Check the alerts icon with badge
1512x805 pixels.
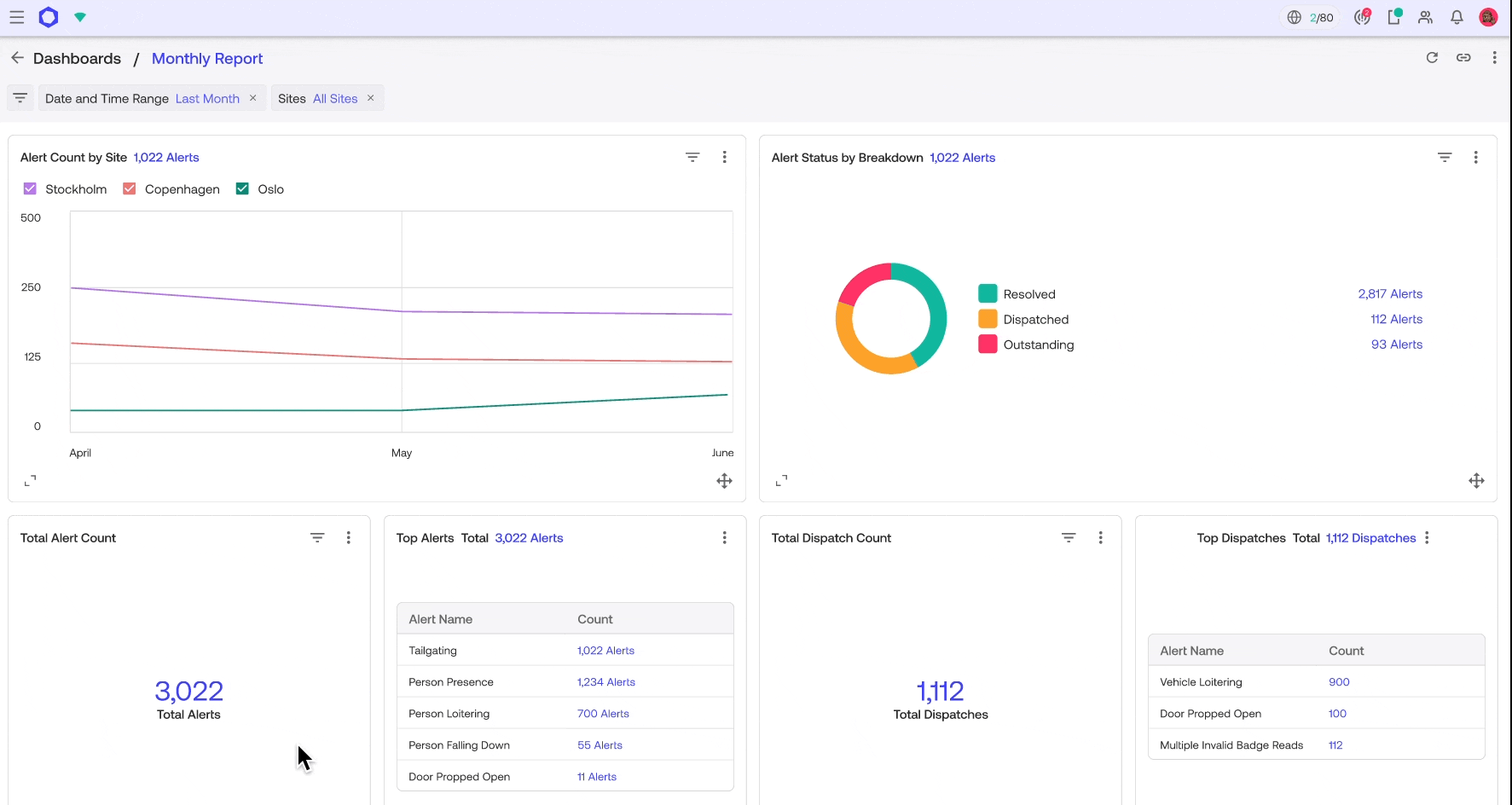point(1362,17)
